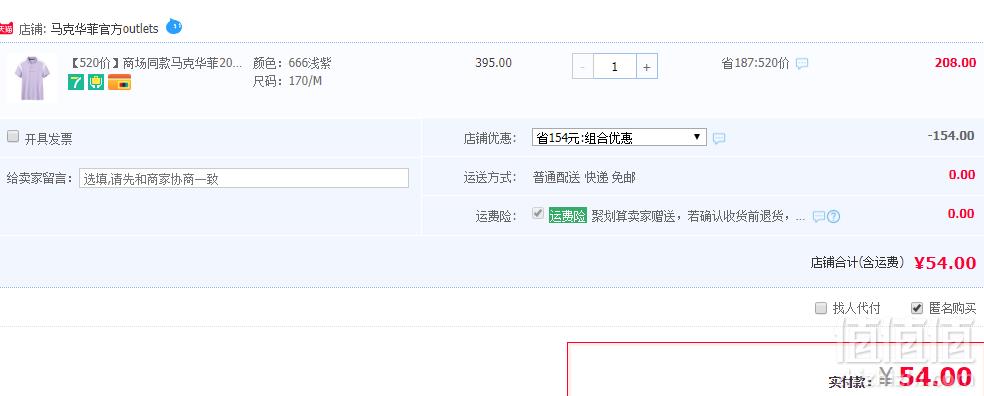Click the item subtotal 208.00
The height and width of the screenshot is (396, 984).
(x=955, y=62)
